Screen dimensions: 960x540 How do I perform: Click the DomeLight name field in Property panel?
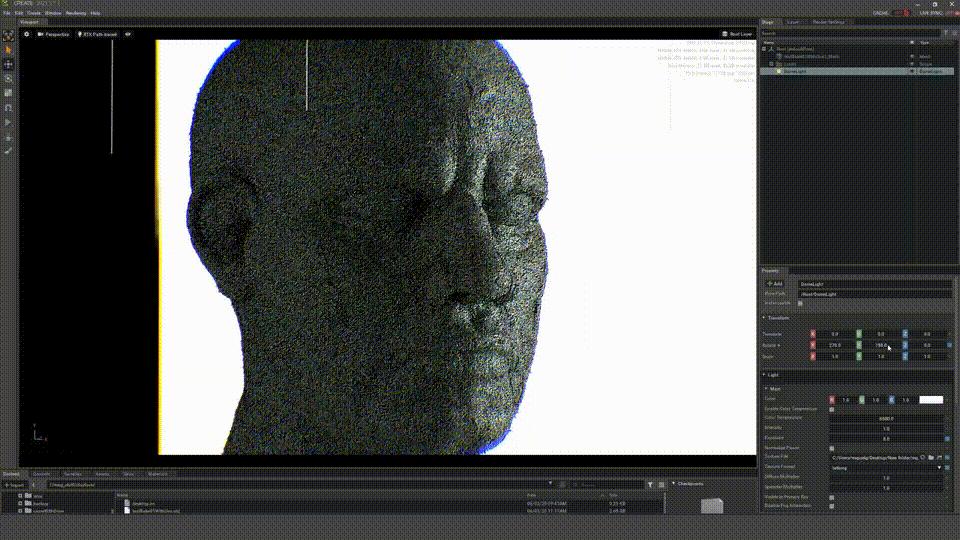click(875, 284)
